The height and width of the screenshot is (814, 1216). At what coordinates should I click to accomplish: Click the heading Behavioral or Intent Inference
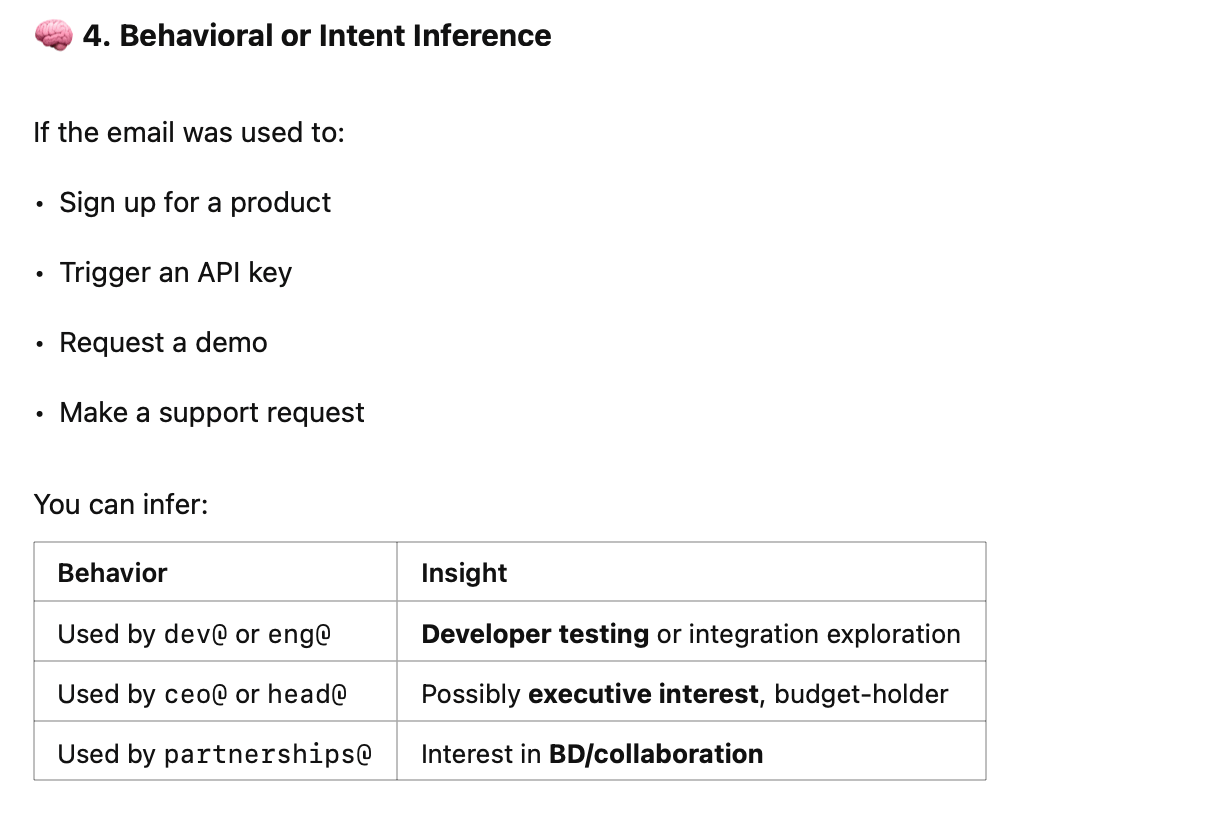coord(316,36)
